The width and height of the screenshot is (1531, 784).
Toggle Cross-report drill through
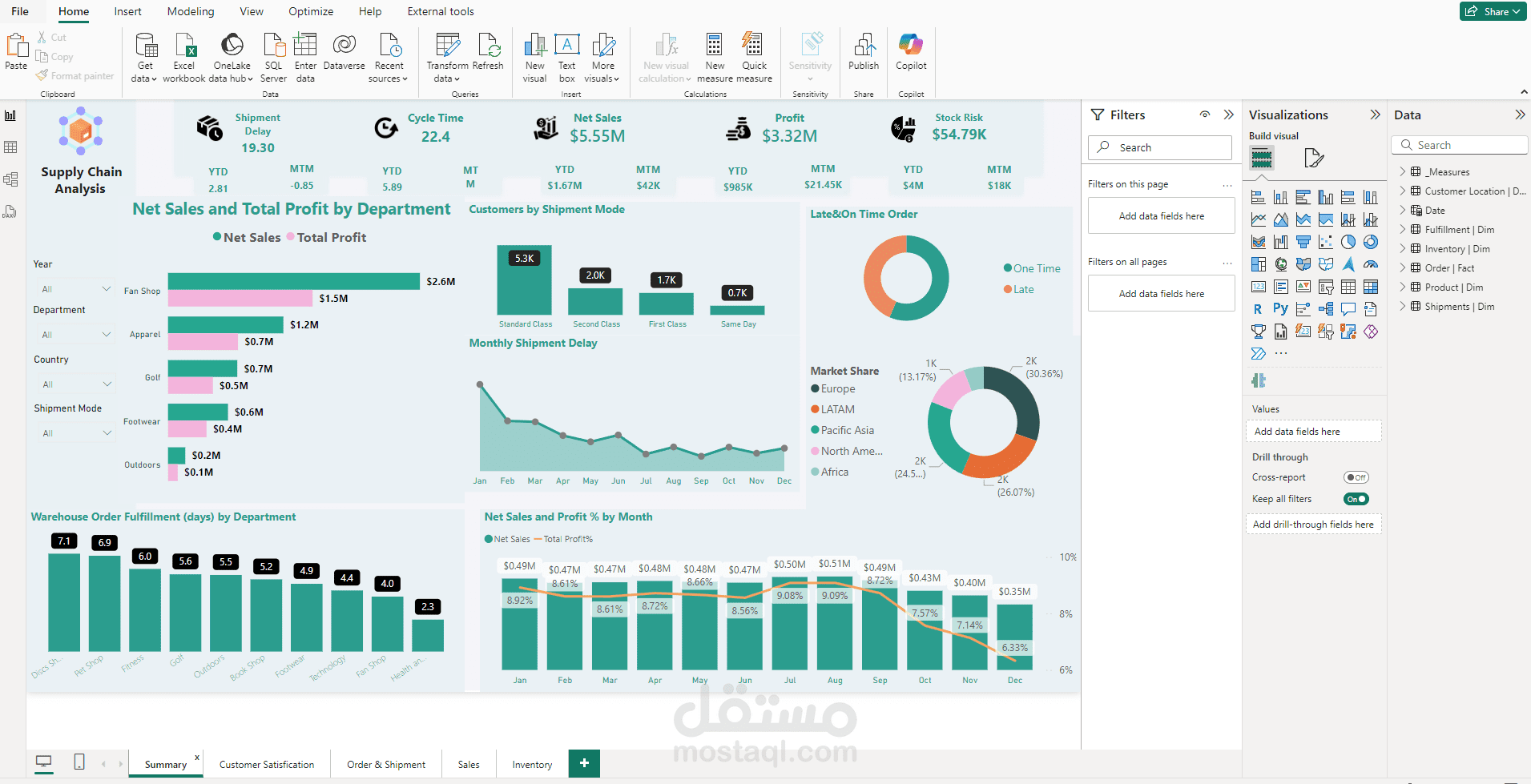click(1356, 477)
